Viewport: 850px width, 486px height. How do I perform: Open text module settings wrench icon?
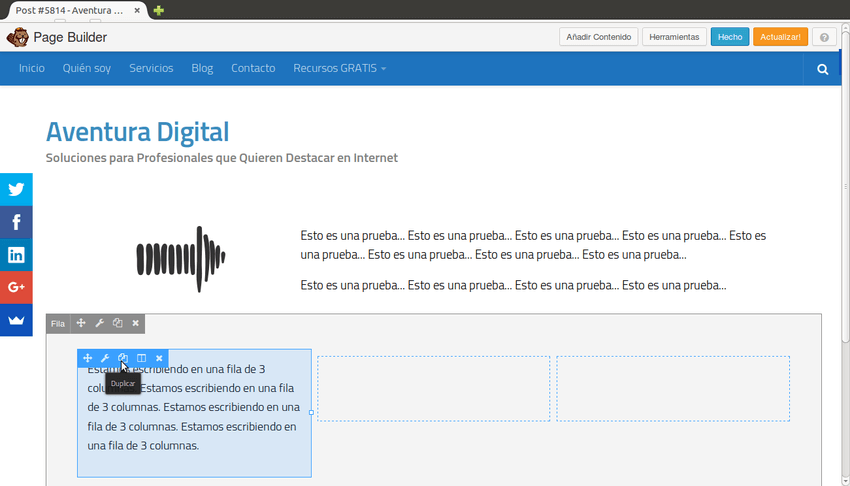tap(105, 358)
